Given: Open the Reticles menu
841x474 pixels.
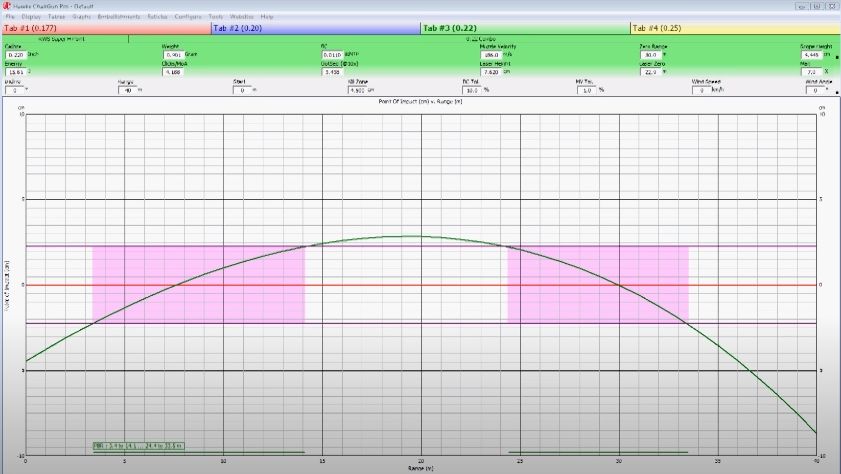Looking at the screenshot, I should coord(157,17).
